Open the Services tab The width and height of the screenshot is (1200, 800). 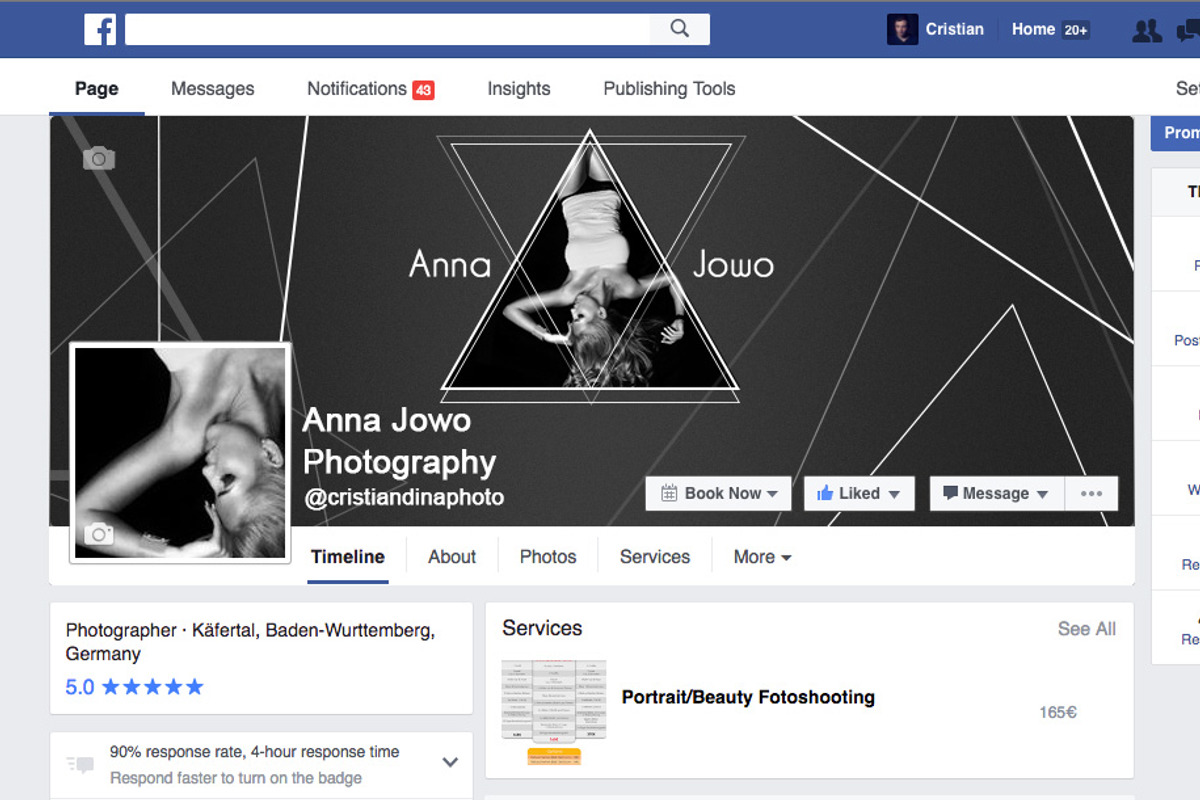[655, 557]
